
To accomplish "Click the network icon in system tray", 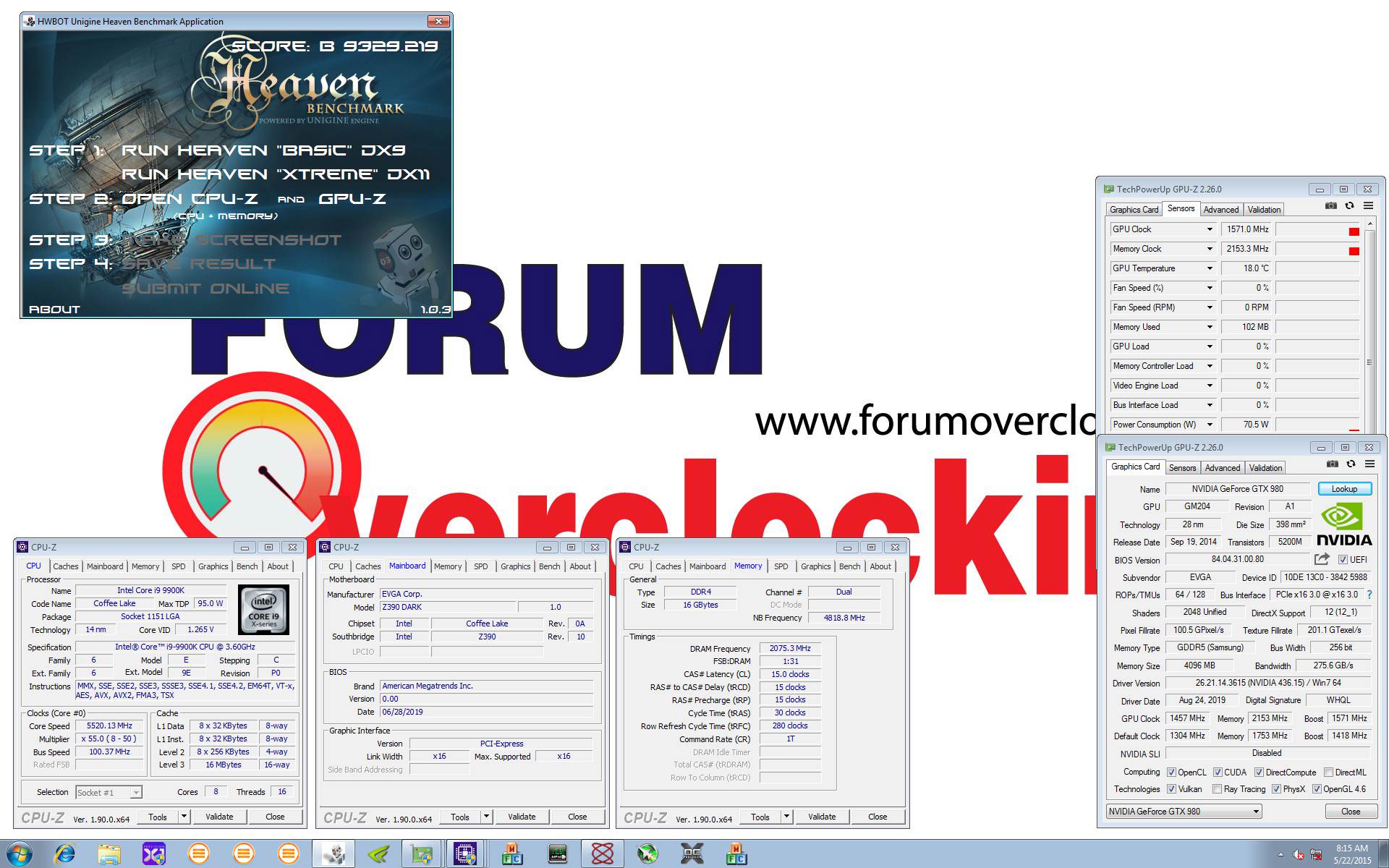I will point(1316,855).
